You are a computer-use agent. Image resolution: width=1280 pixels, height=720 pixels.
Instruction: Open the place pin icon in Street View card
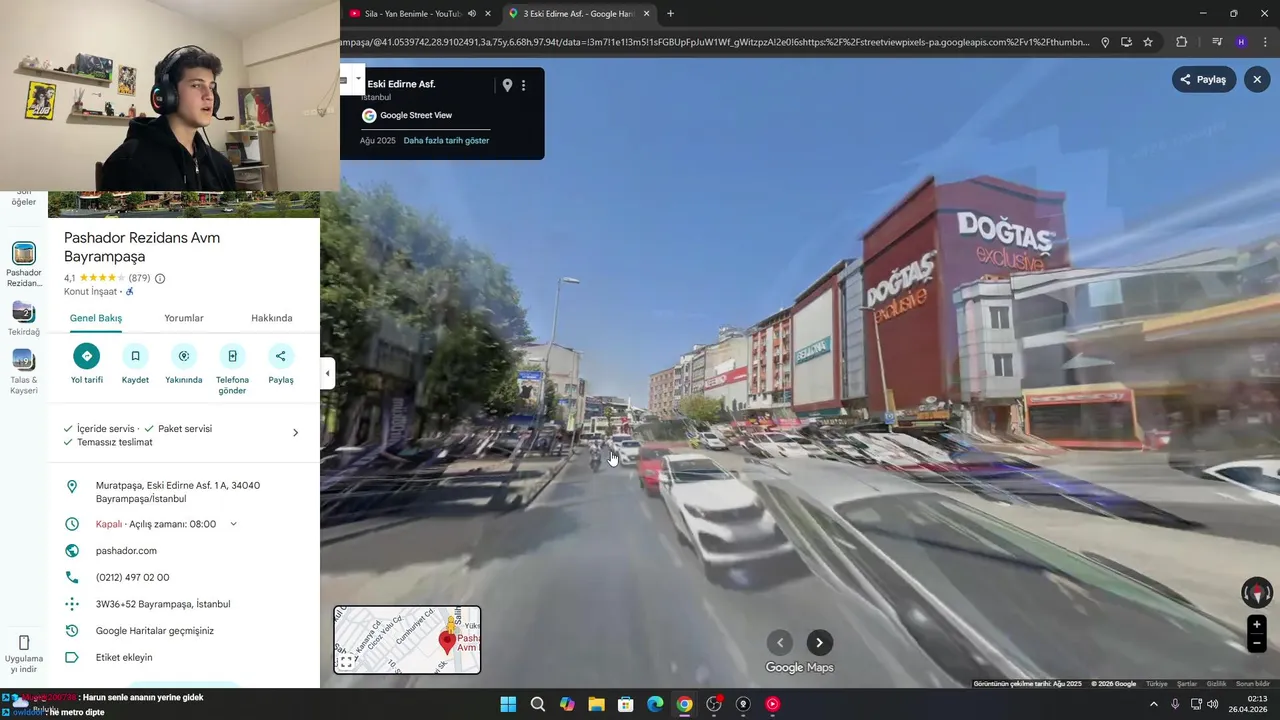(x=507, y=85)
